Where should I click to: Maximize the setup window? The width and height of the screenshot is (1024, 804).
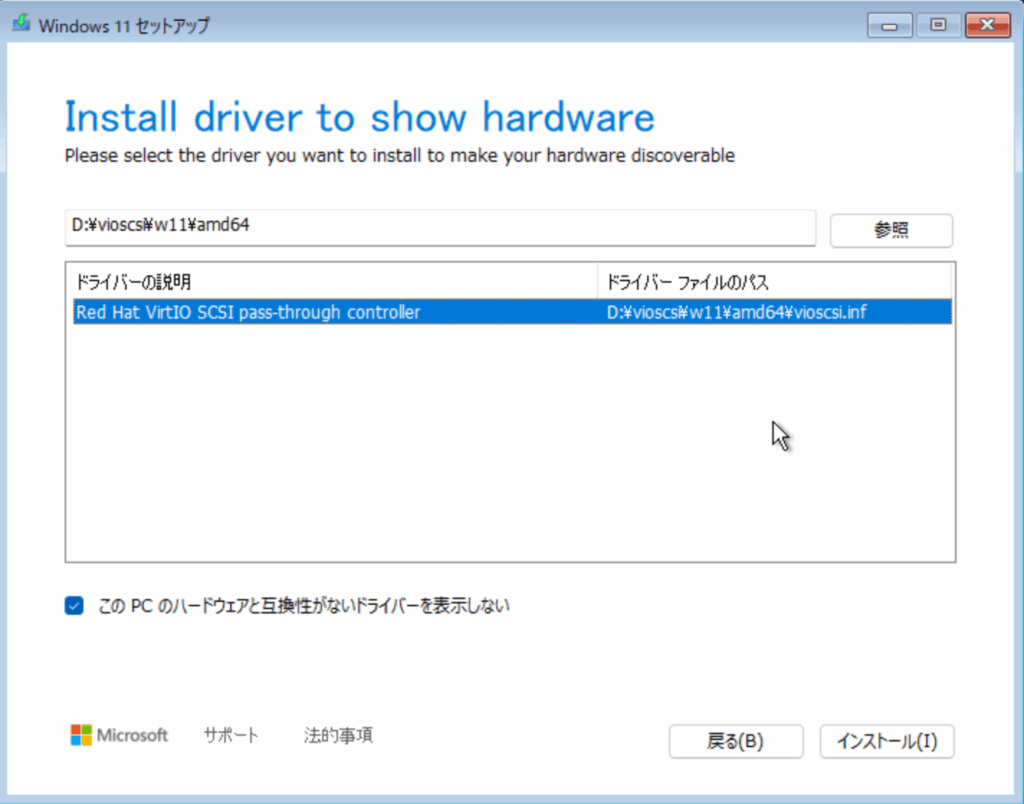(937, 24)
